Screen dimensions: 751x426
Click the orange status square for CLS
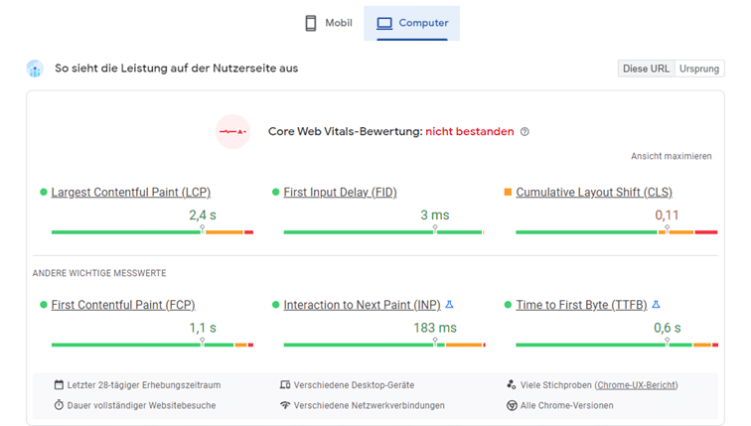(508, 192)
